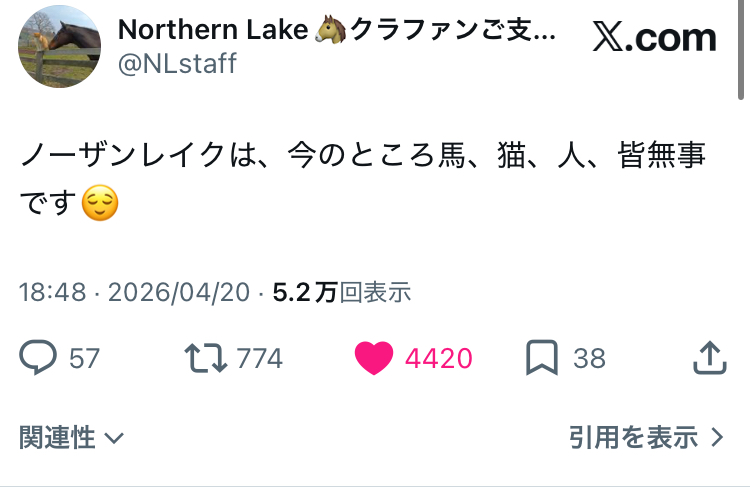Click the vertical scrollbar at right edge
Image resolution: width=750 pixels, height=491 pixels.
pyautogui.click(x=742, y=50)
